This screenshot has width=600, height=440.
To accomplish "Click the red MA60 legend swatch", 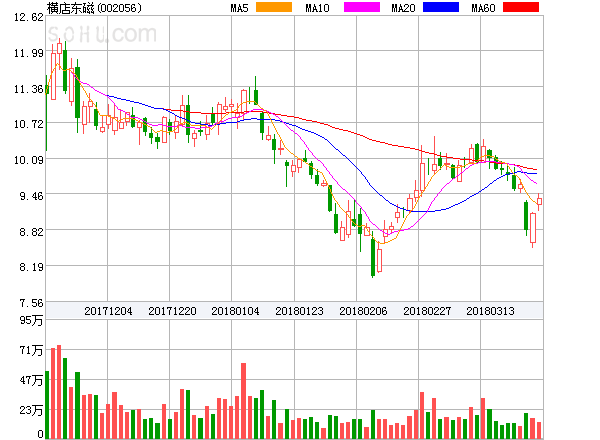I will click(x=521, y=7).
